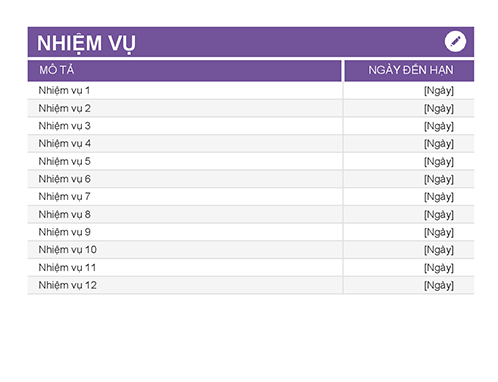The width and height of the screenshot is (498, 382).
Task: Select the Nhiệm vụ 4 cell
Action: point(185,144)
